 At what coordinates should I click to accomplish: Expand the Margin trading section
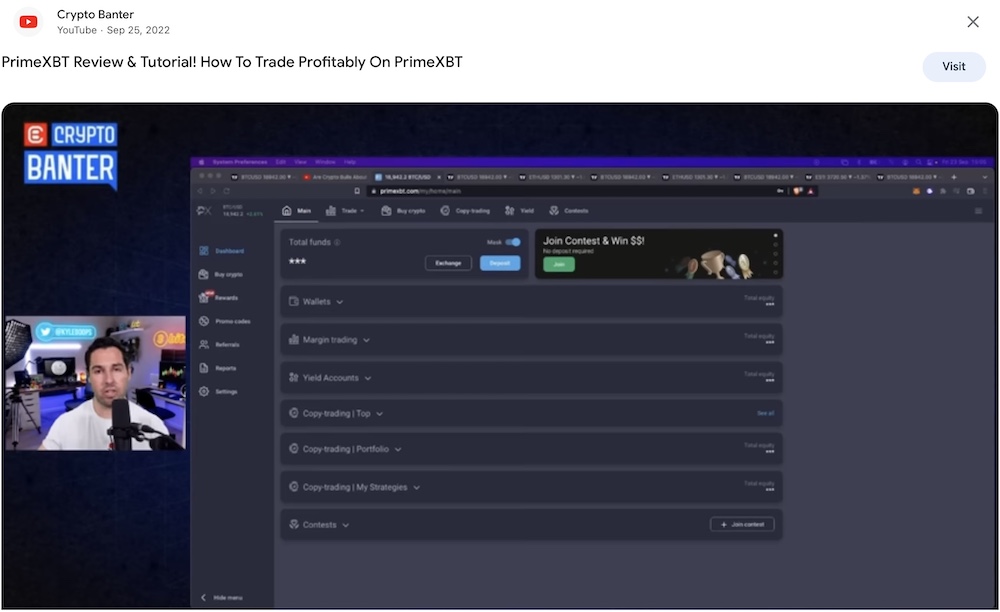[x=531, y=340]
